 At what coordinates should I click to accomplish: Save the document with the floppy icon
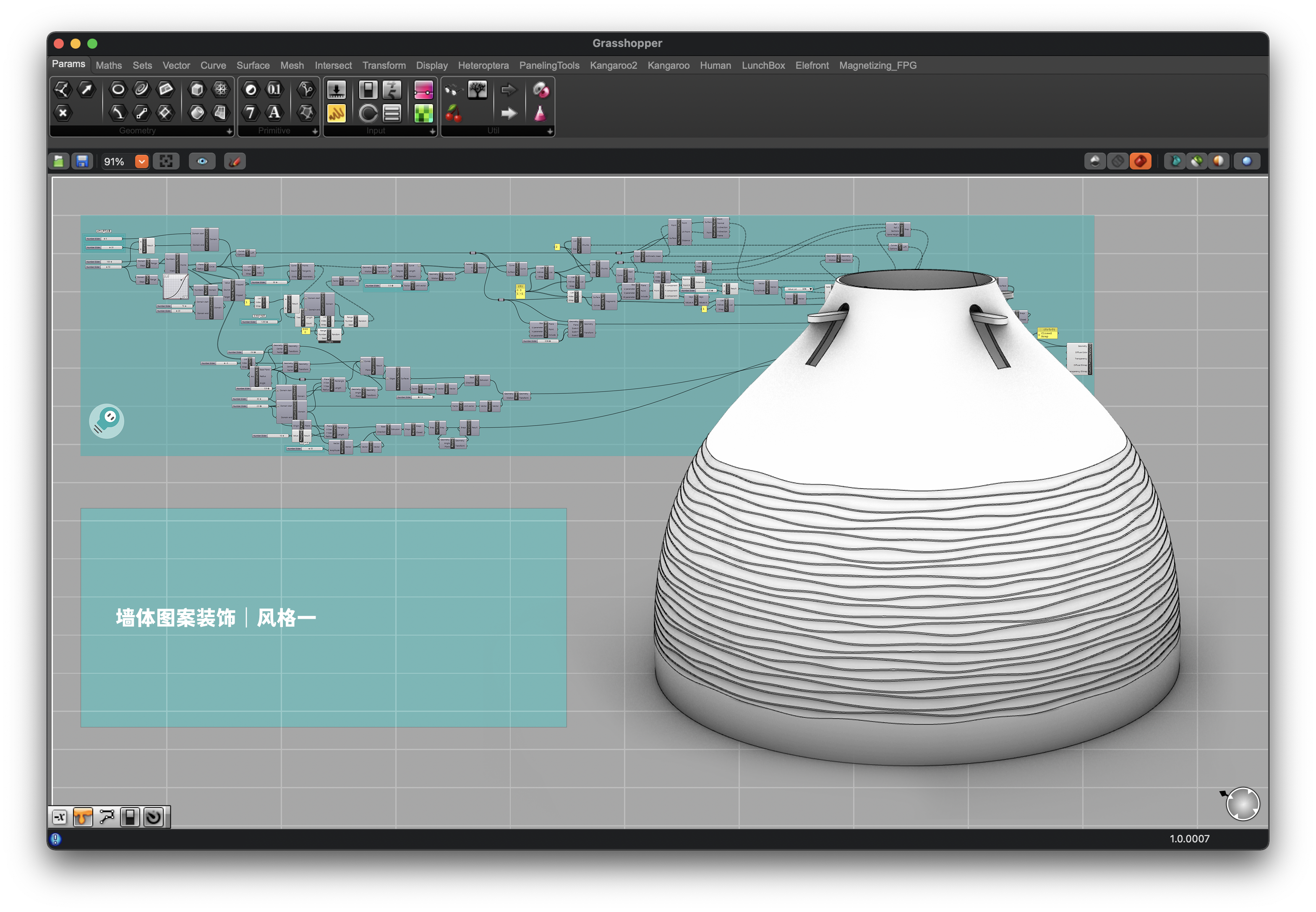tap(82, 162)
